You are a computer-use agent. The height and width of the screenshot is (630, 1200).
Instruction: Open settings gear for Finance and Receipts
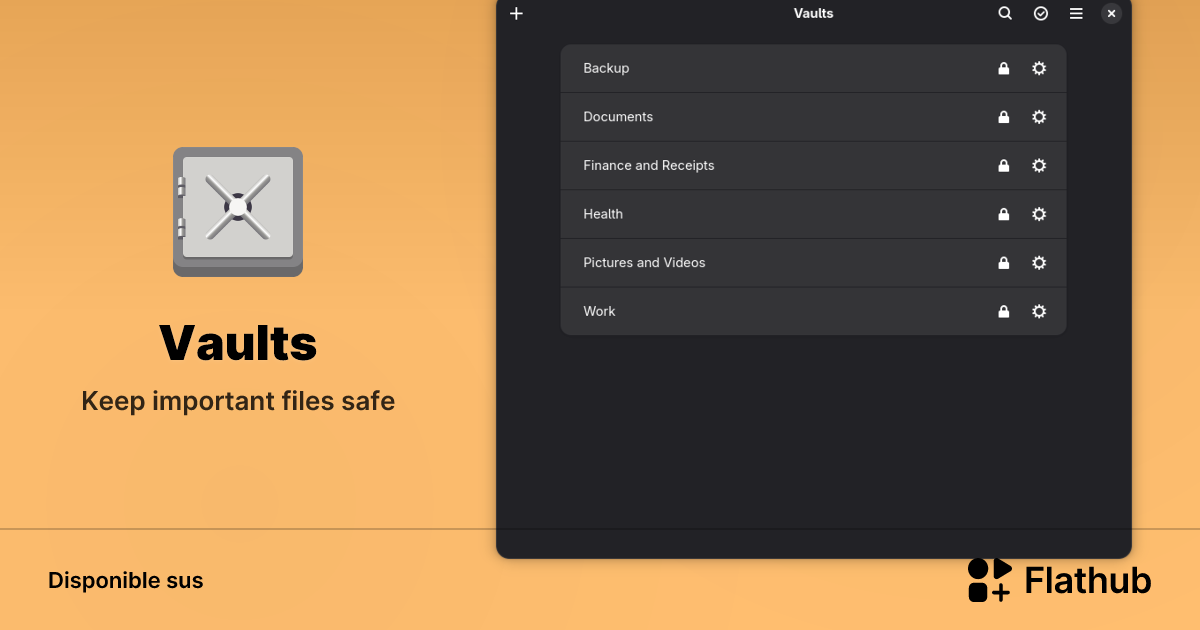(1038, 166)
